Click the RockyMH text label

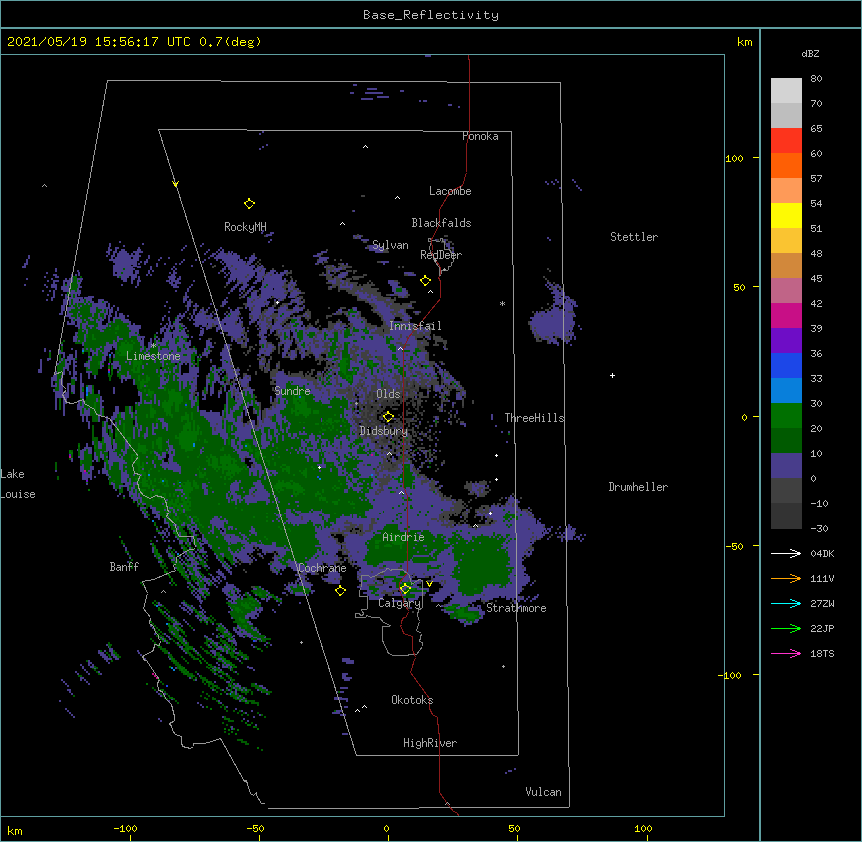(245, 227)
